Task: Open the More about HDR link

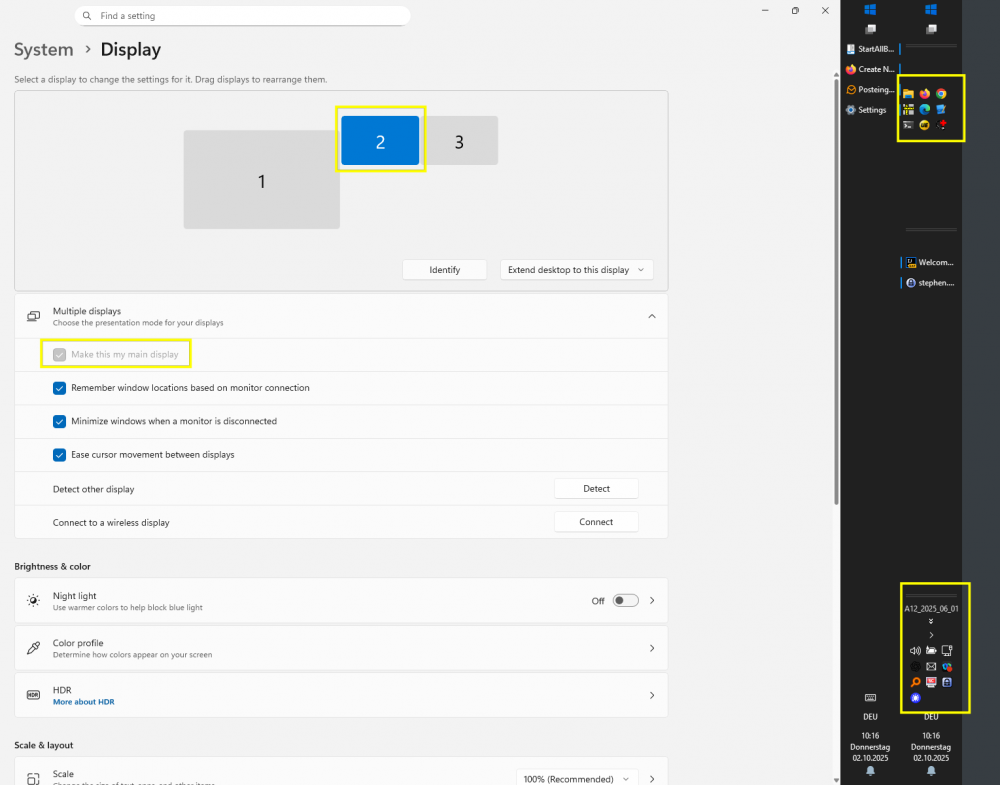Action: coord(84,702)
